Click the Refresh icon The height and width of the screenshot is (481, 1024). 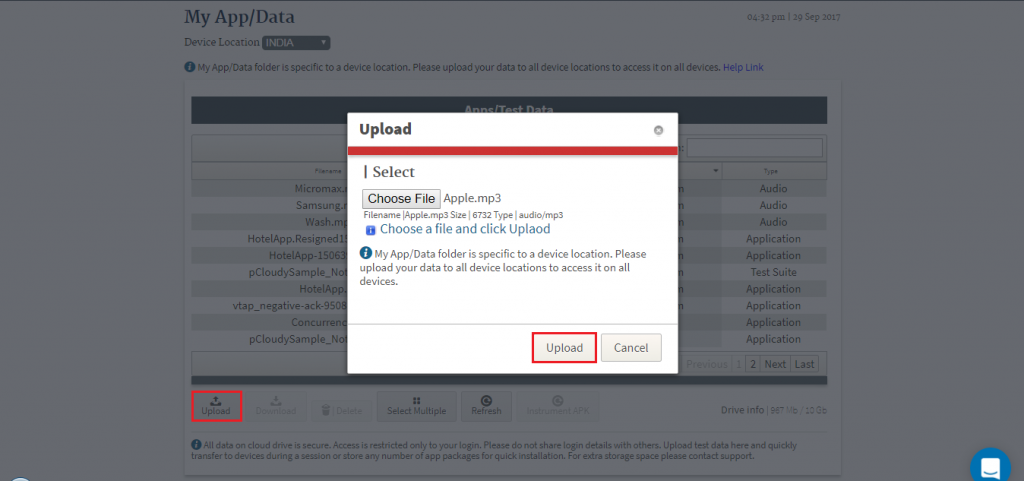[x=486, y=401]
